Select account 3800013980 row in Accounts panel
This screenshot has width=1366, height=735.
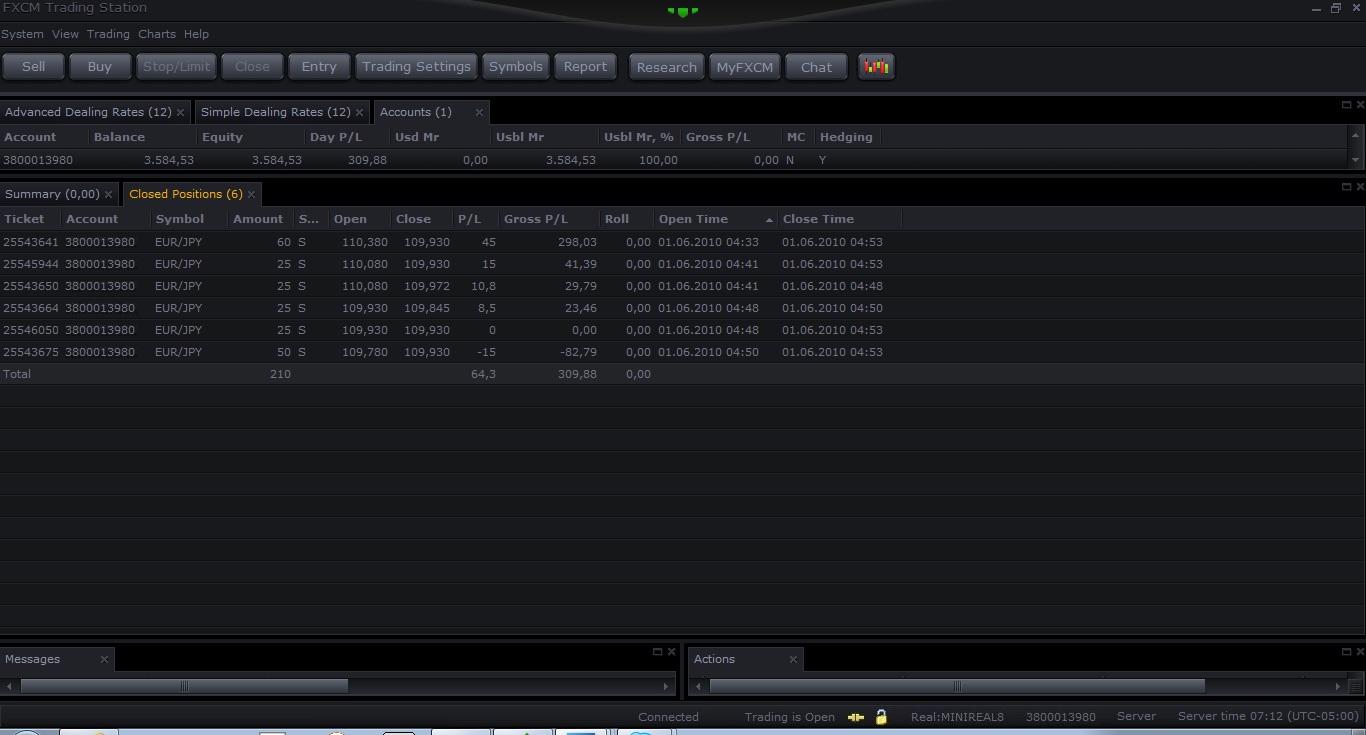pyautogui.click(x=674, y=160)
